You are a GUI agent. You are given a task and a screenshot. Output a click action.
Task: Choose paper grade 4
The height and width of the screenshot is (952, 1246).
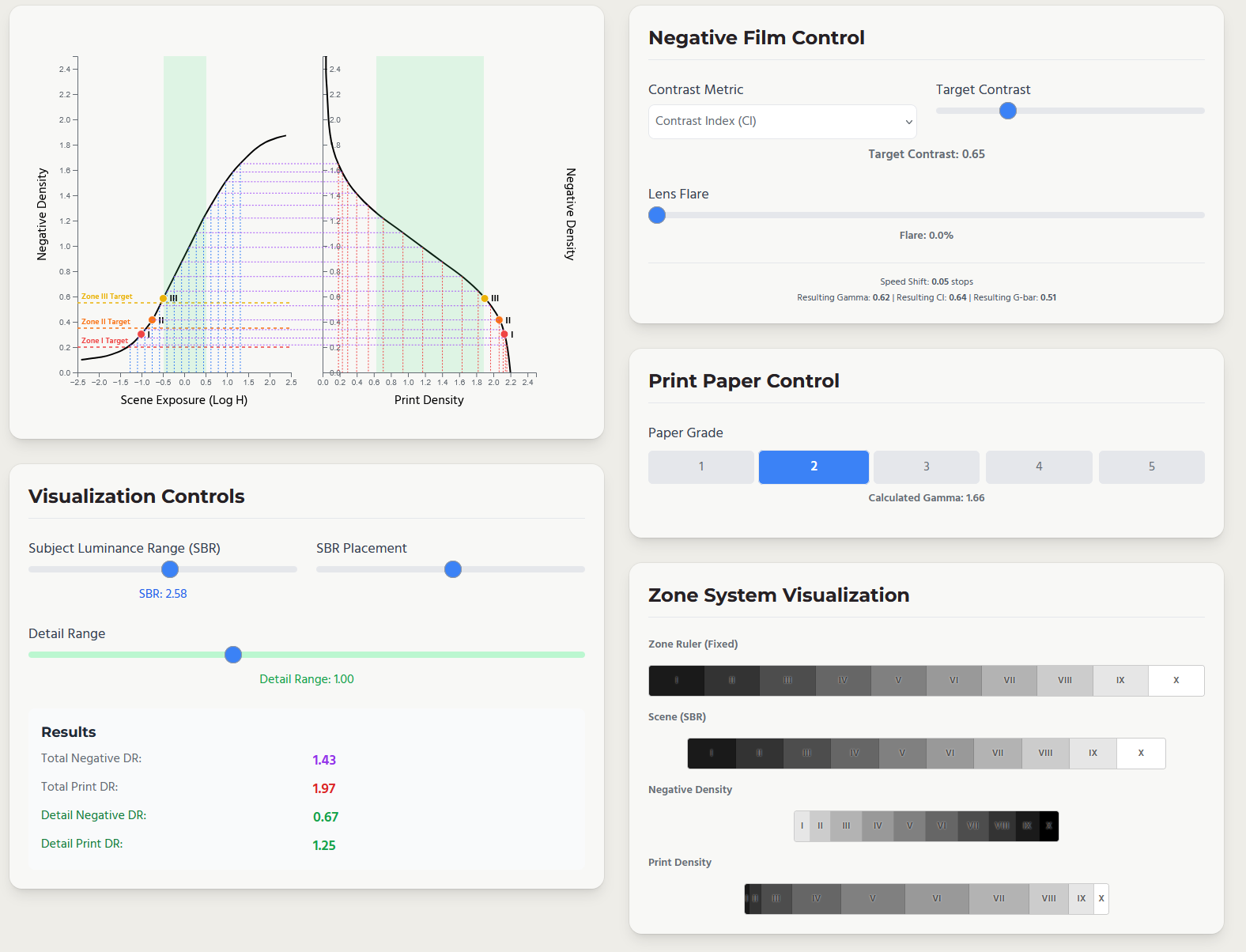pos(1039,467)
